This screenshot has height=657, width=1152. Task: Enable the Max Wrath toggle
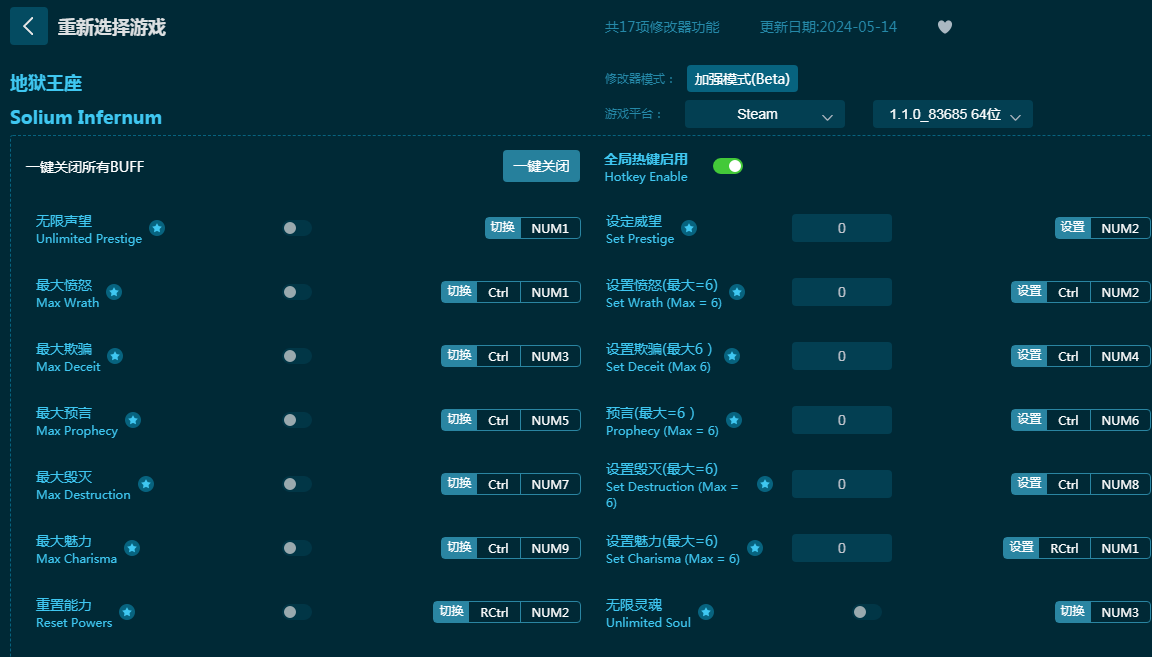click(x=297, y=292)
